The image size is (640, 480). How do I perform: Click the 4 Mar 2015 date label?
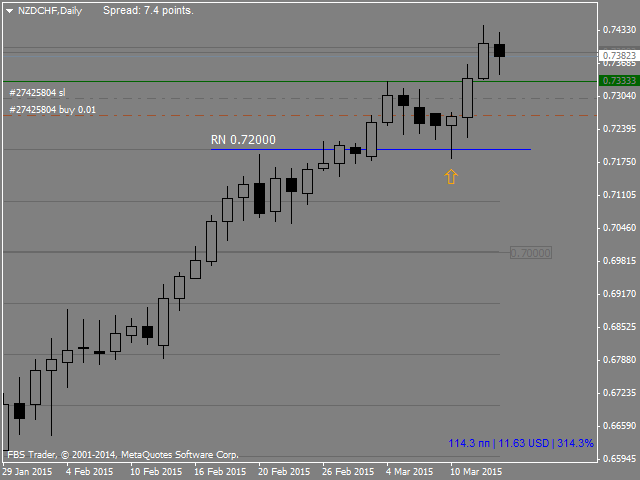click(409, 471)
